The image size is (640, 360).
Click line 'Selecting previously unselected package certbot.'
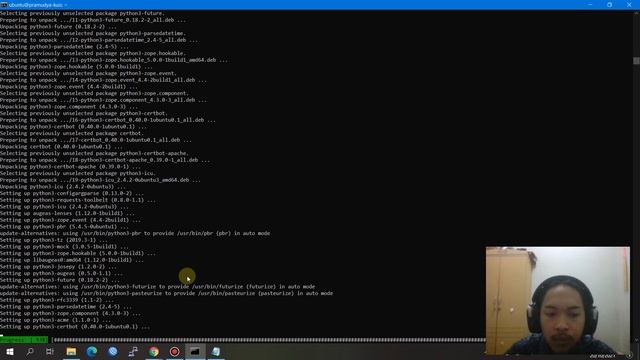[x=72, y=133]
